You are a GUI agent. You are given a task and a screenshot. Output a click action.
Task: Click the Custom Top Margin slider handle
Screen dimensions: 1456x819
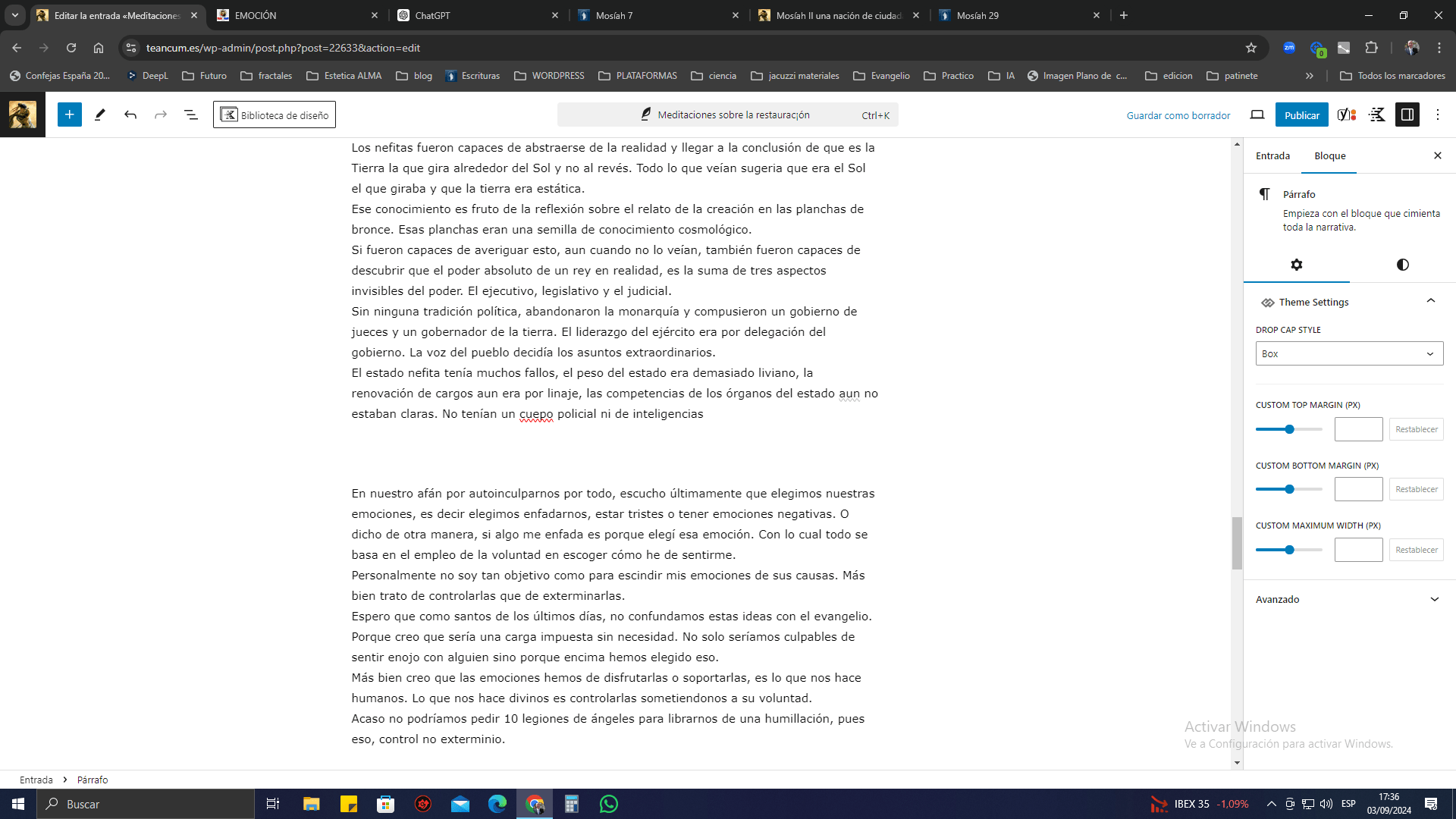click(x=1289, y=429)
